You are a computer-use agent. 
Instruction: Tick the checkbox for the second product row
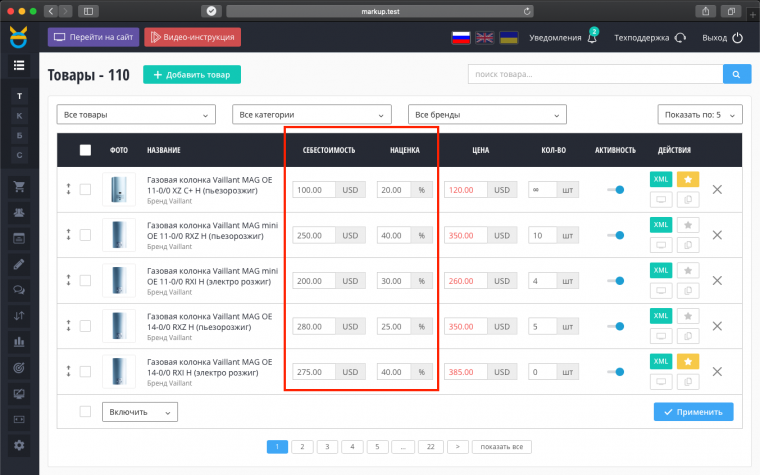point(85,235)
